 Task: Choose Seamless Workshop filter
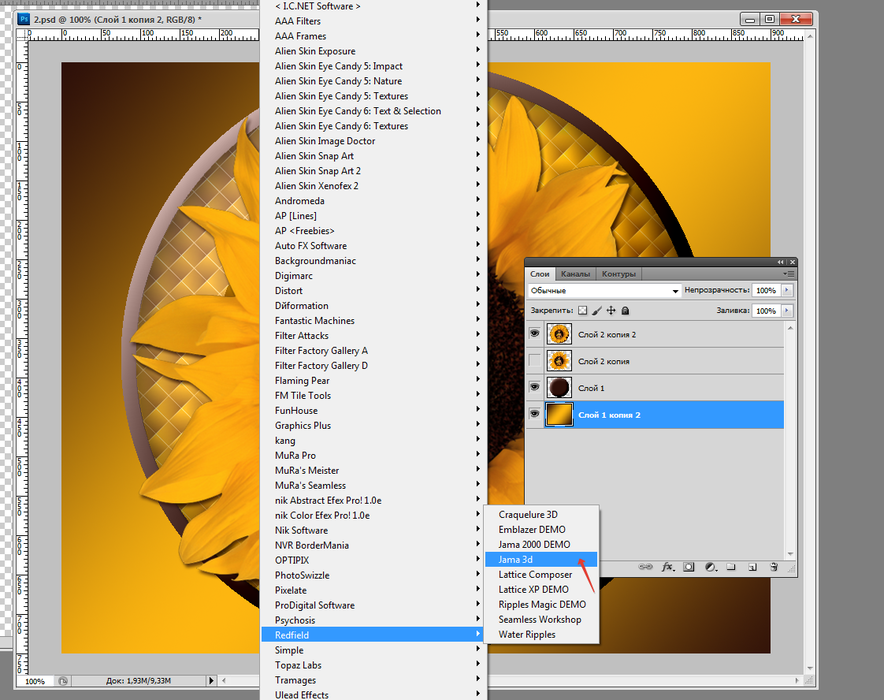pos(541,619)
